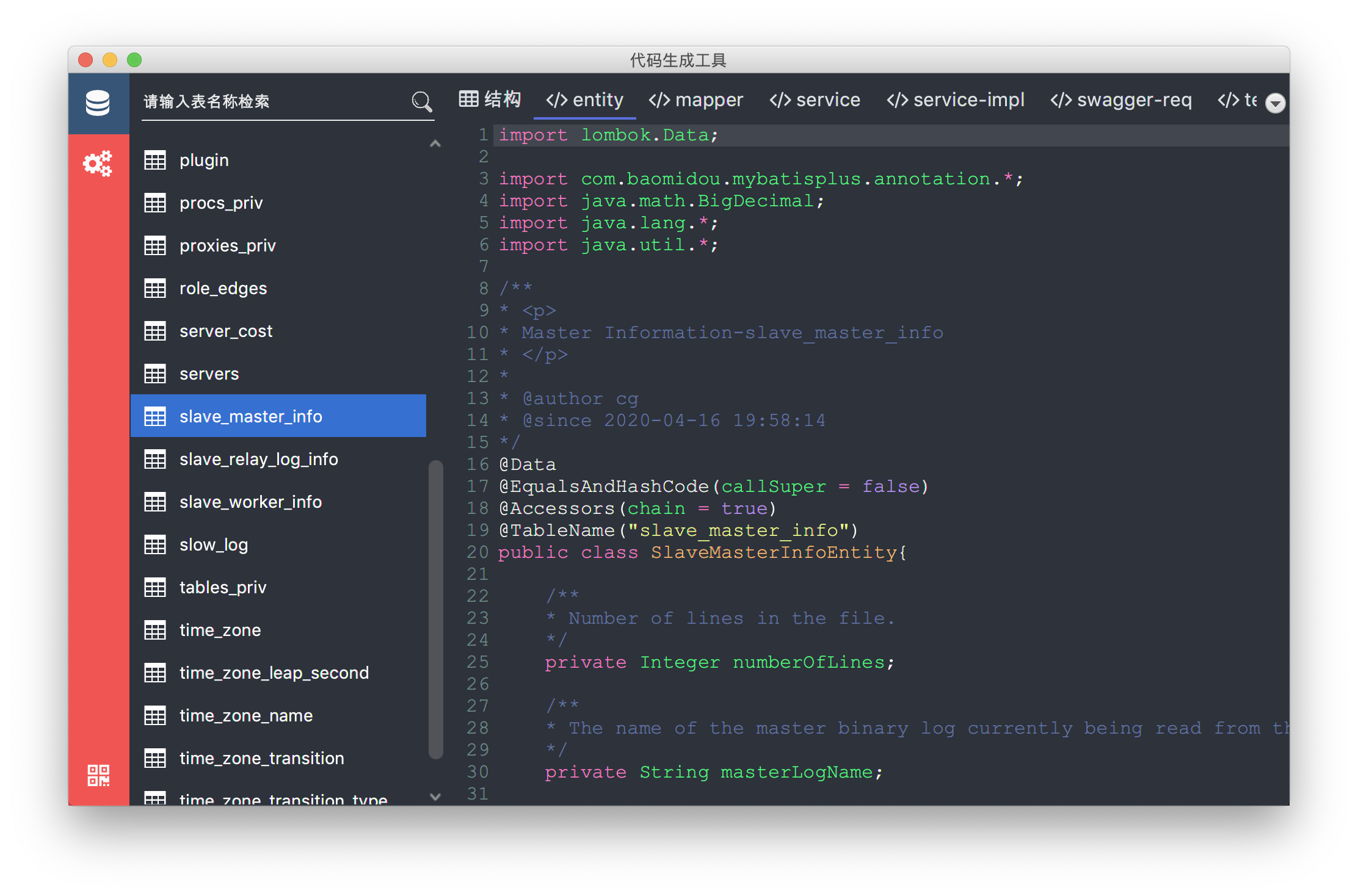Viewport: 1358px width, 896px height.
Task: Select the time_zone_leap_second table
Action: click(x=274, y=673)
